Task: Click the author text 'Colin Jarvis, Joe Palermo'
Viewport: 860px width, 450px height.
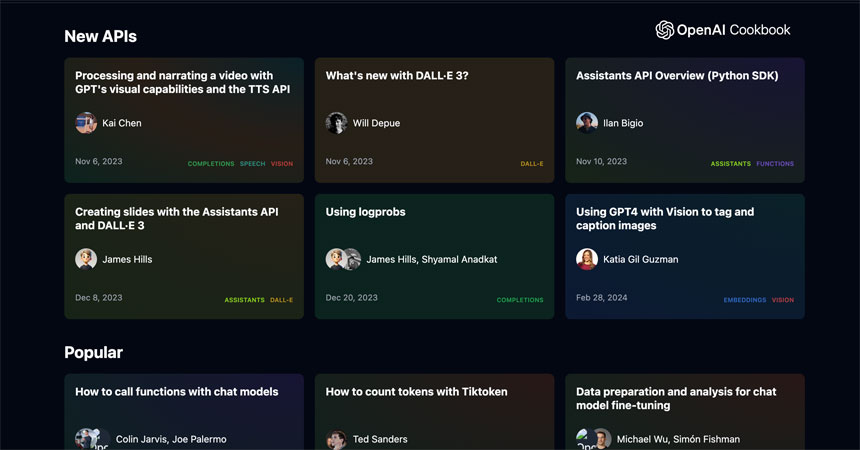Action: (x=171, y=439)
